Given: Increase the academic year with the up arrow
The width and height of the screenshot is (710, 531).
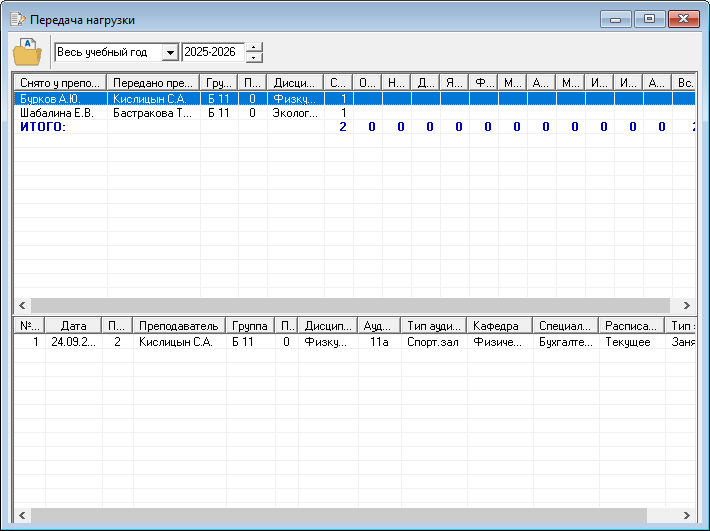Looking at the screenshot, I should click(x=255, y=47).
